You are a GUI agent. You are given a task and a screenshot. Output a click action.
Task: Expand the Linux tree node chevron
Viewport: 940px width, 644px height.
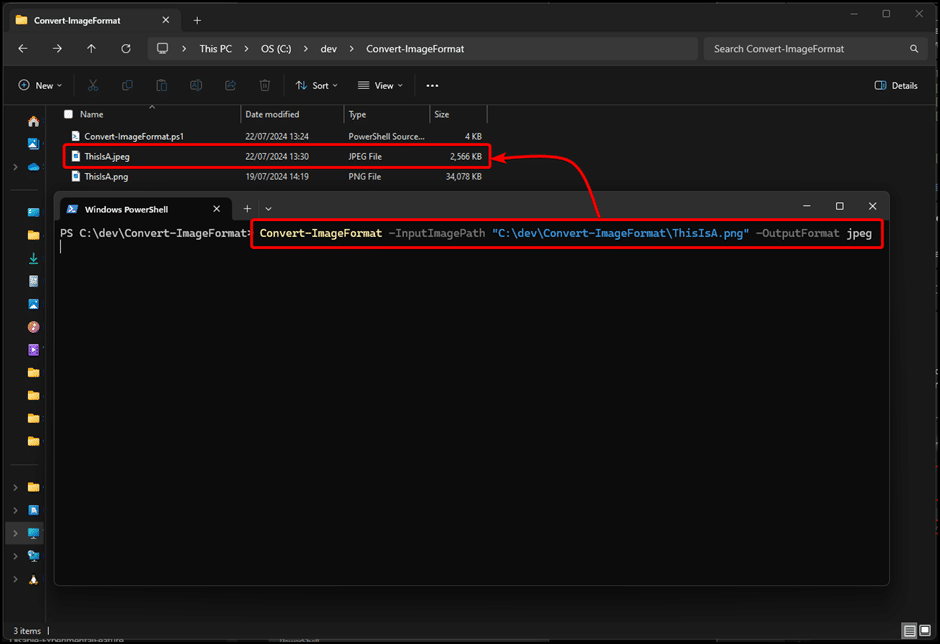16,579
